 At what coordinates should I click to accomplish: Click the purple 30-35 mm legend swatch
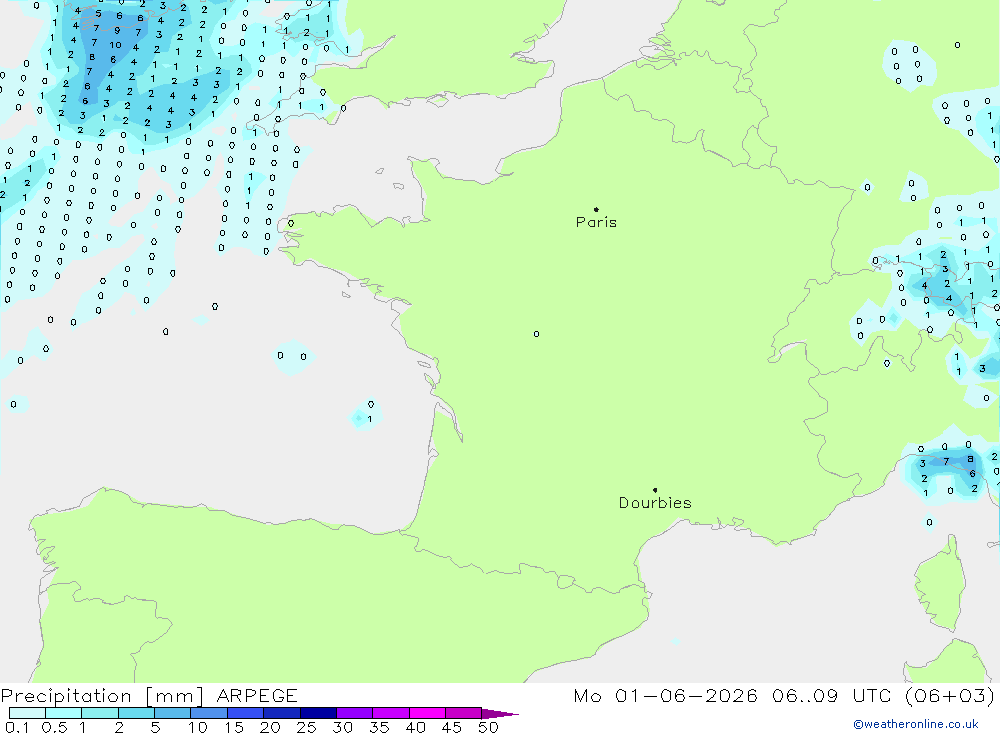354,713
